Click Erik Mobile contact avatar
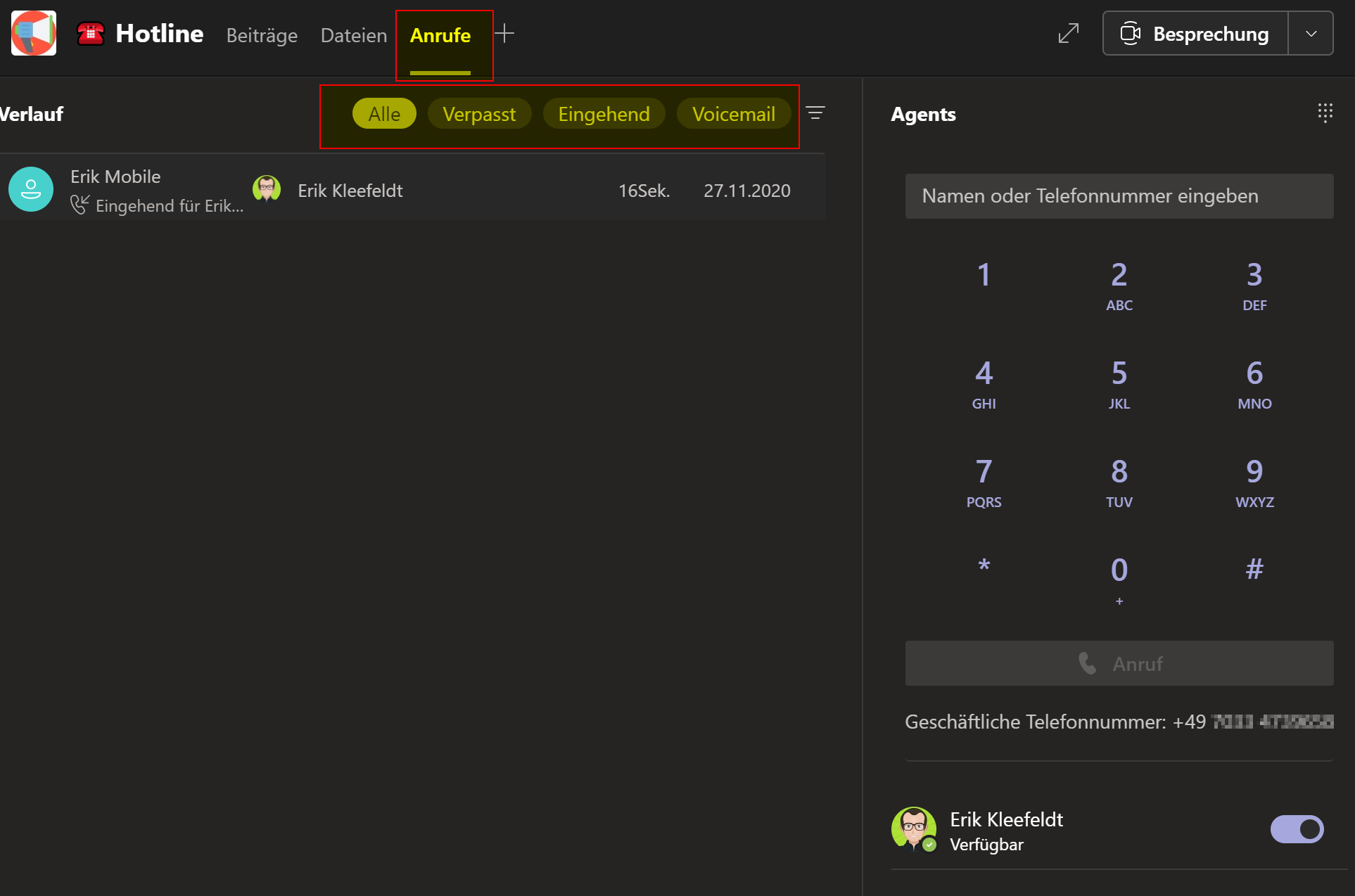Screen dimensions: 1355x896 click(30, 189)
